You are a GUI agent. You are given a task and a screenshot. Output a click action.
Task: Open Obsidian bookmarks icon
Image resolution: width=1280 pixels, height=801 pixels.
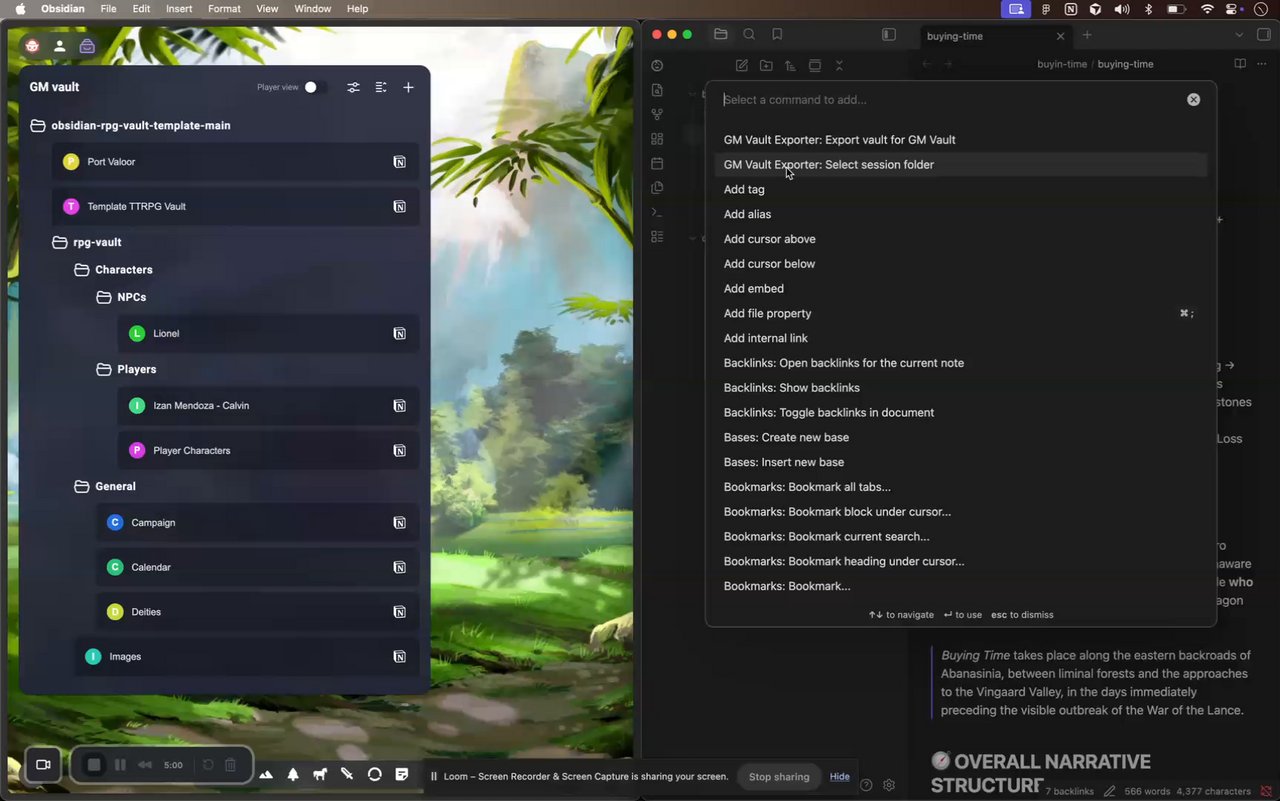[777, 34]
